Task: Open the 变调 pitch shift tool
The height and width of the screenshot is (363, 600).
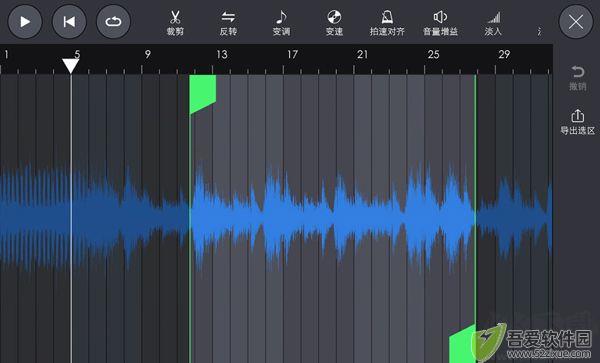Action: (x=281, y=23)
